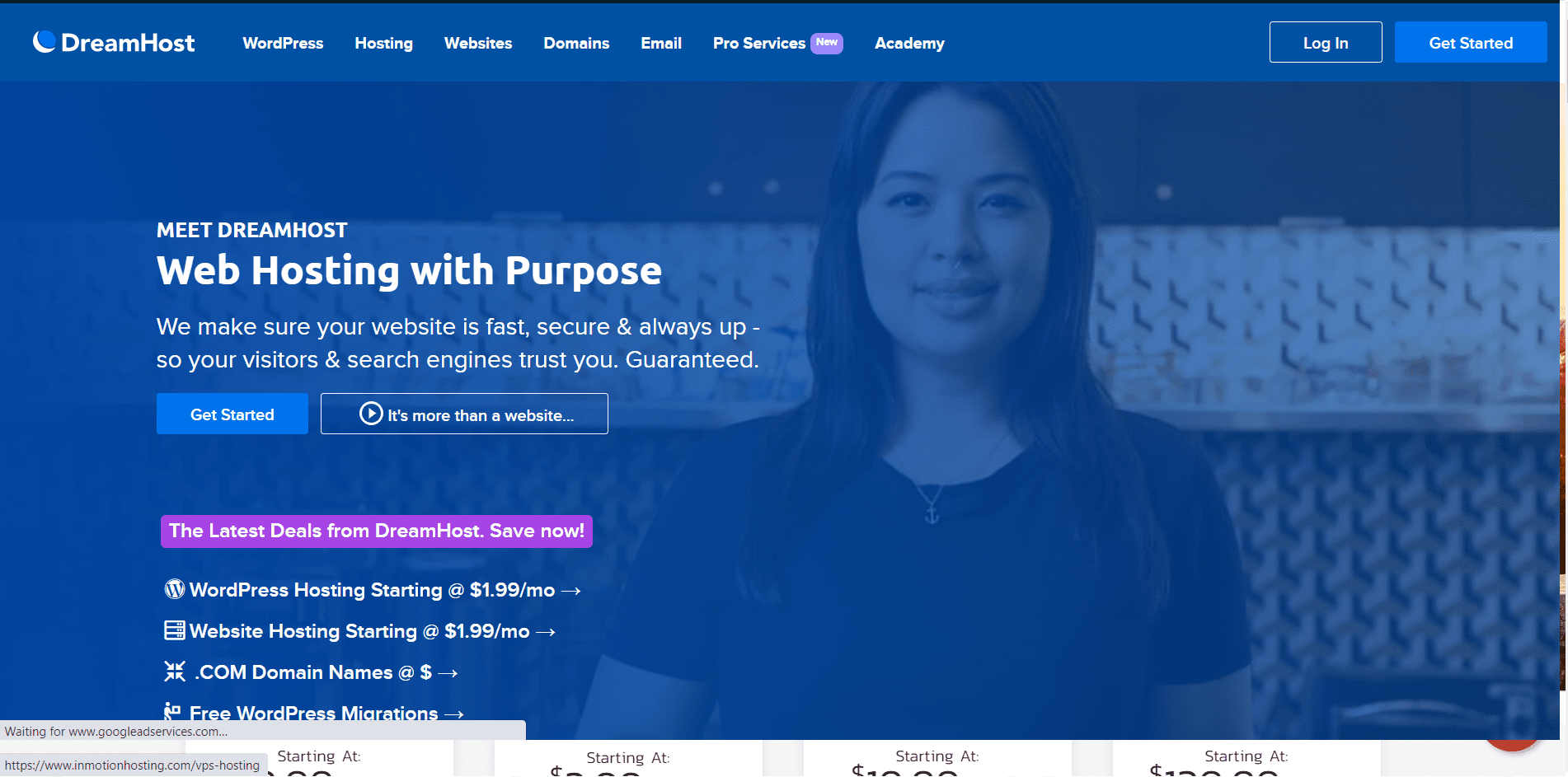
Task: Open the Hosting dropdown menu
Action: (383, 43)
